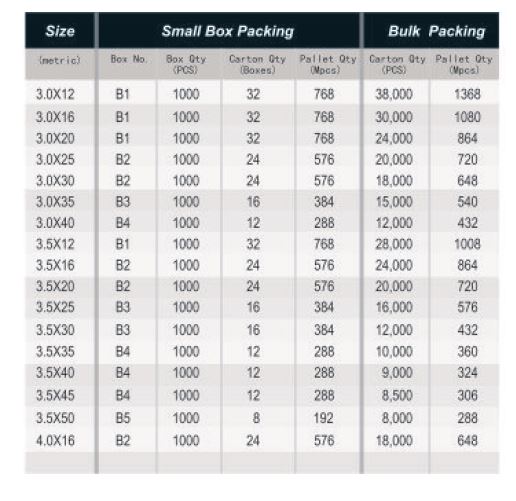
Task: Click the 38,000 bulk carton quantity
Action: click(x=394, y=94)
